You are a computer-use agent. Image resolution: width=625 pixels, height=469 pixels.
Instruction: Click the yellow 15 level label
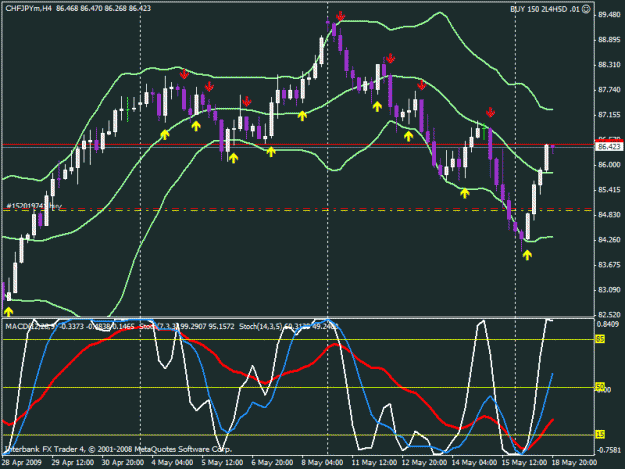600,434
